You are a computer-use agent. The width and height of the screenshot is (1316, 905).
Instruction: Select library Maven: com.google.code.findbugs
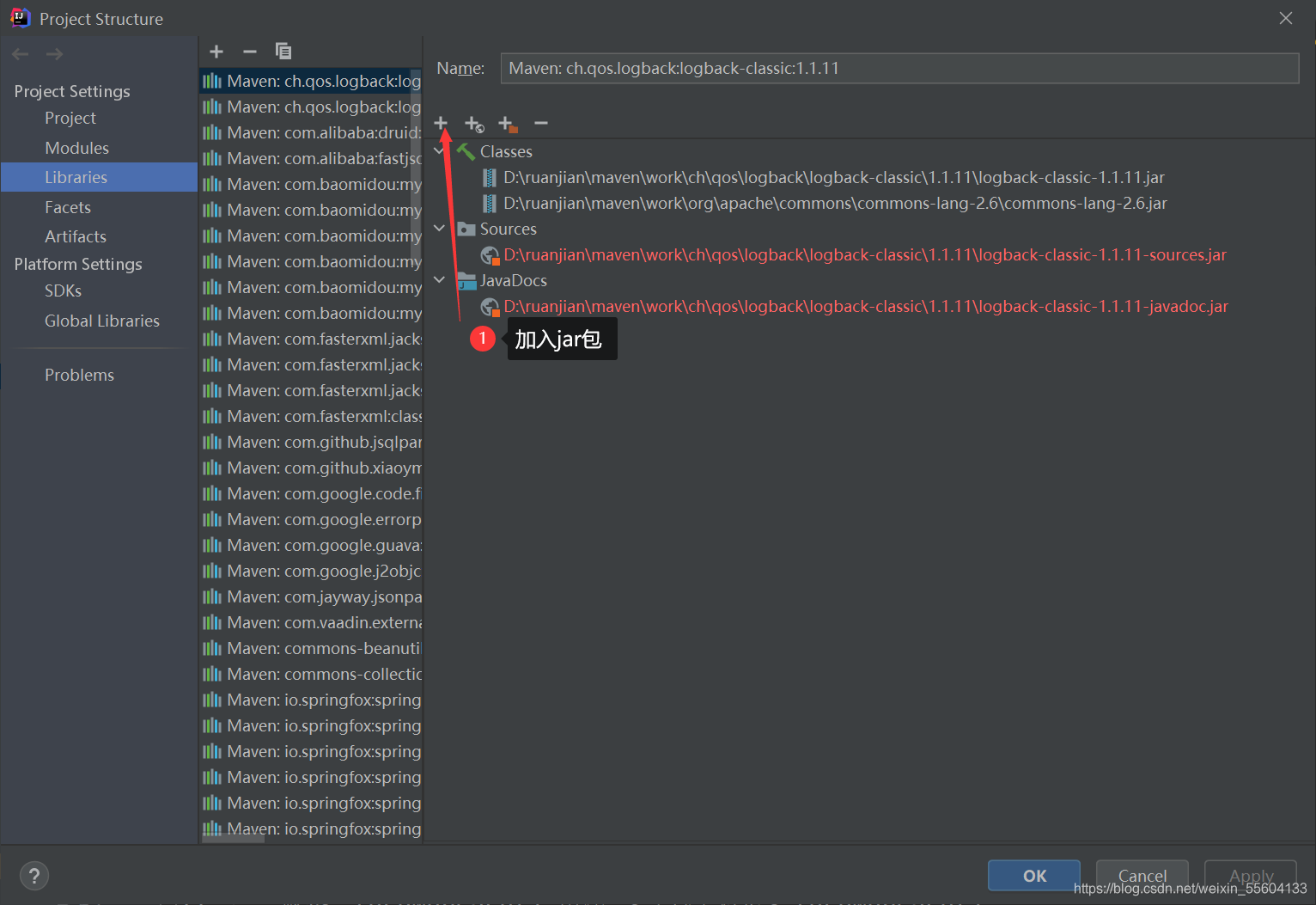[311, 493]
